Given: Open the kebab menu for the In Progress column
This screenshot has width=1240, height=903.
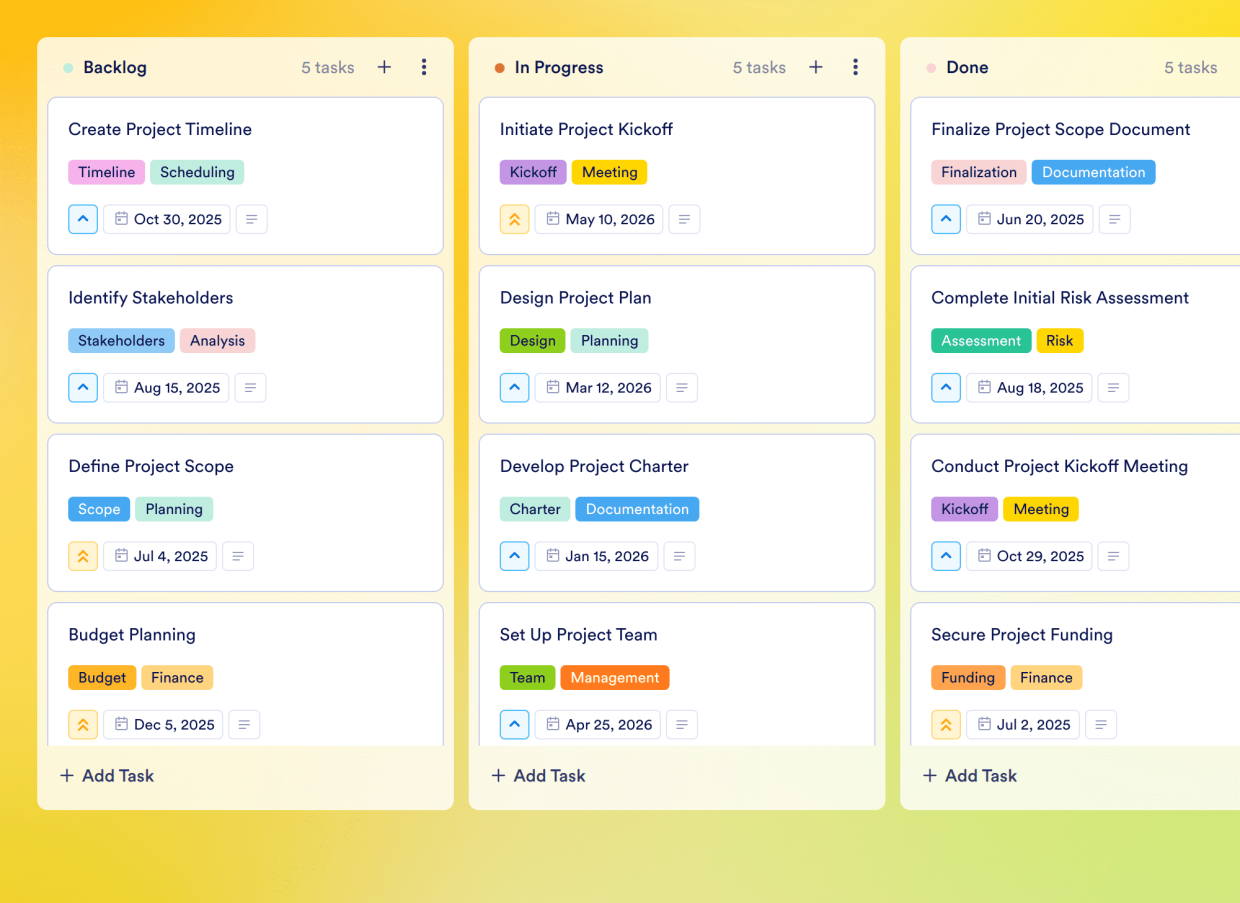Looking at the screenshot, I should coord(856,67).
